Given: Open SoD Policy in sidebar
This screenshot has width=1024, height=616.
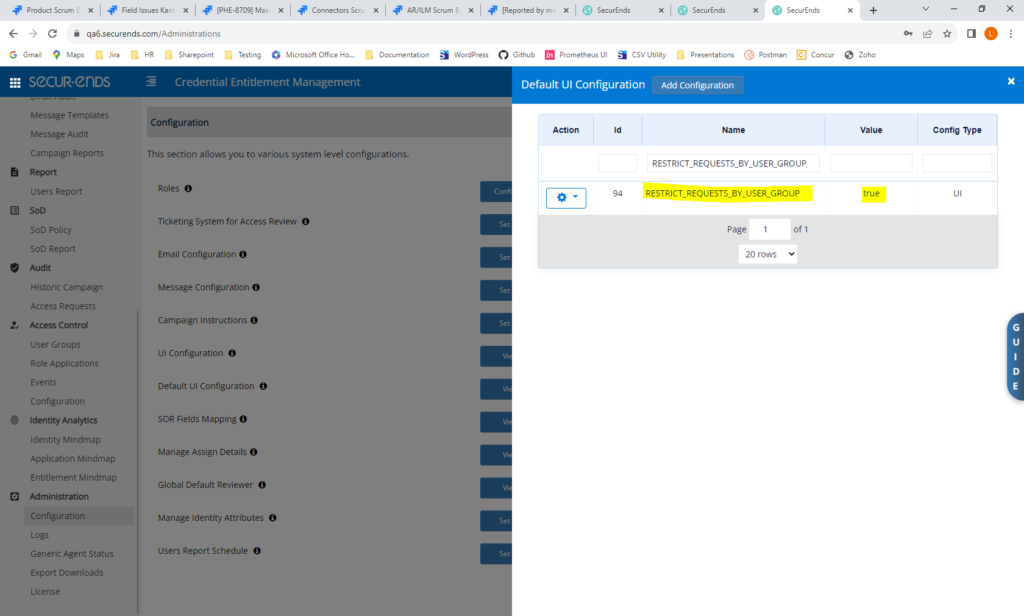Looking at the screenshot, I should (51, 230).
